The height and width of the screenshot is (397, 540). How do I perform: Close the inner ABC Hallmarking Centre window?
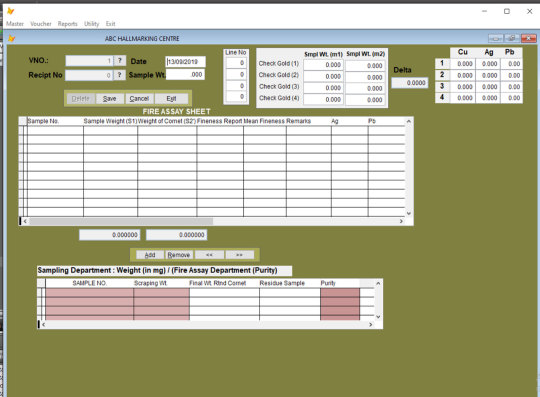[x=529, y=38]
